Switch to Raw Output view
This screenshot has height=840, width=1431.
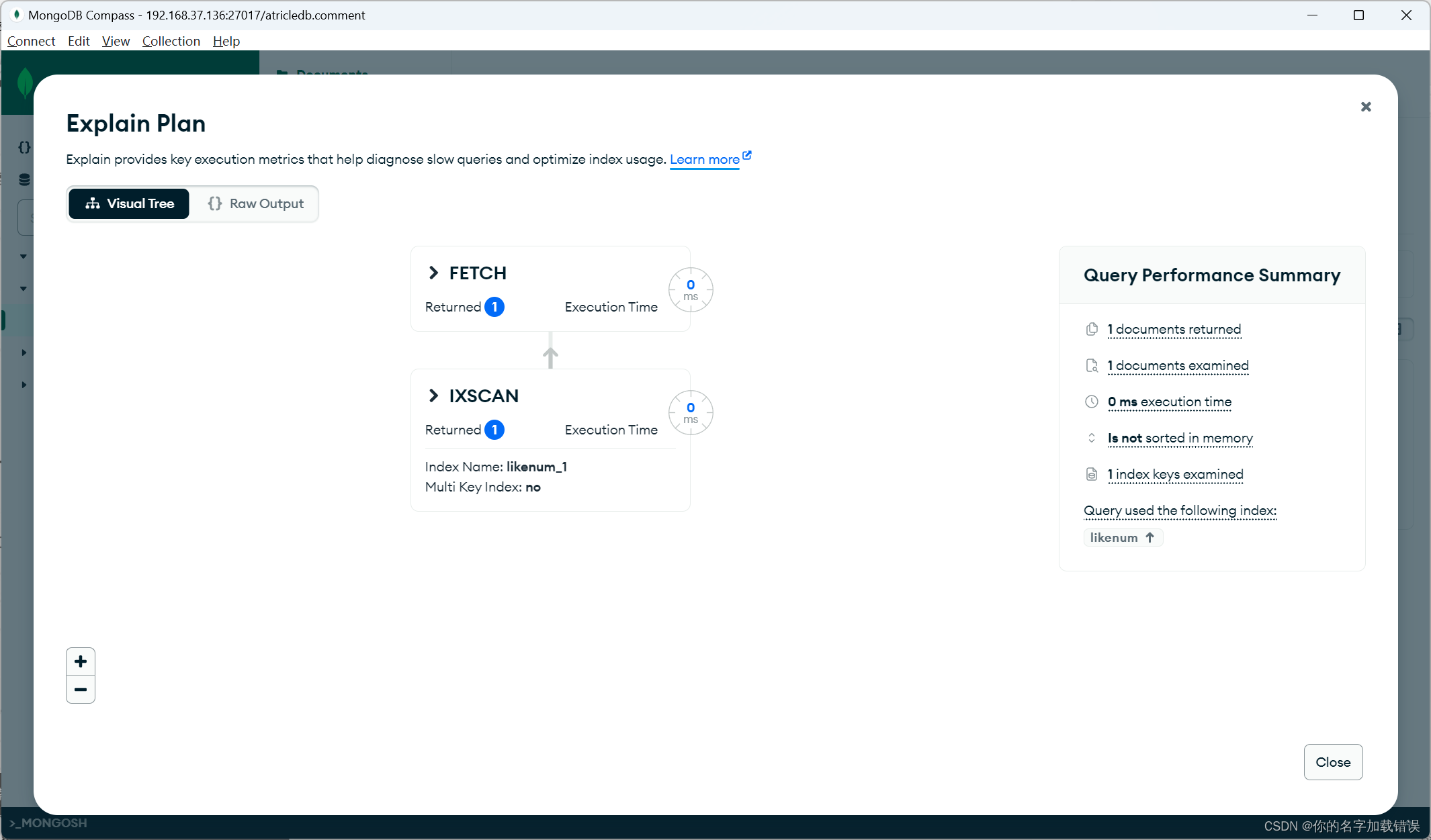[x=255, y=203]
